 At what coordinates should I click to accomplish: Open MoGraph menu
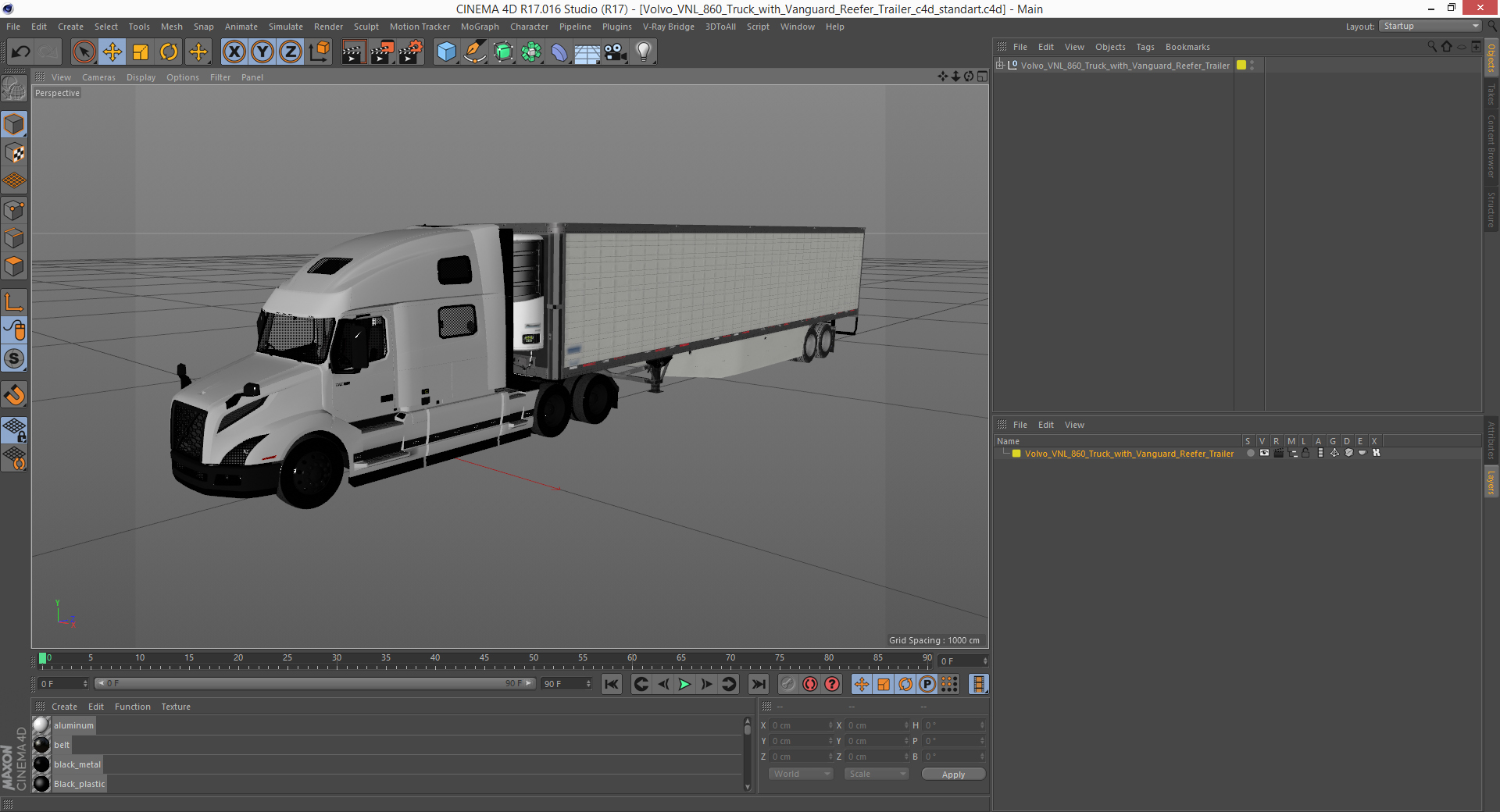click(480, 27)
